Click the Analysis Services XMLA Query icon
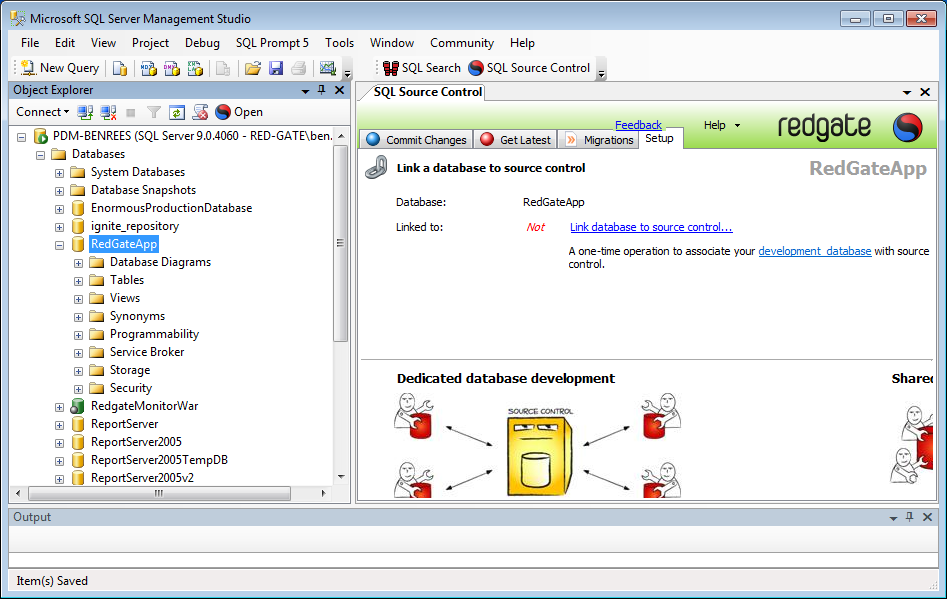The height and width of the screenshot is (599, 947). click(x=194, y=68)
